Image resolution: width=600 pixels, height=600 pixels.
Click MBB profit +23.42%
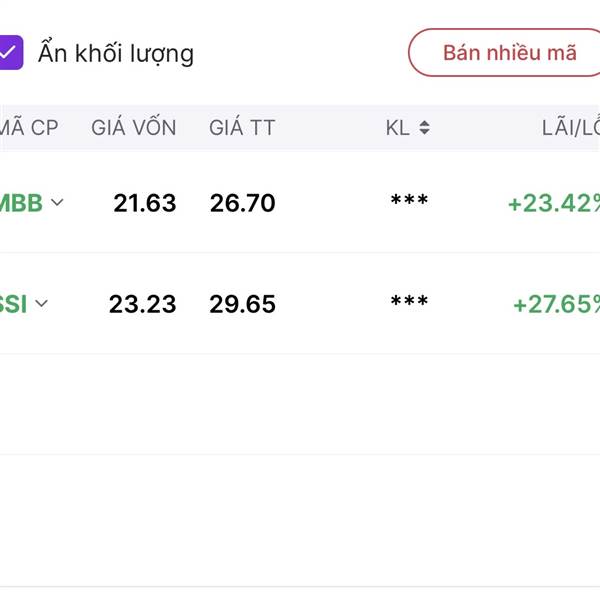553,203
